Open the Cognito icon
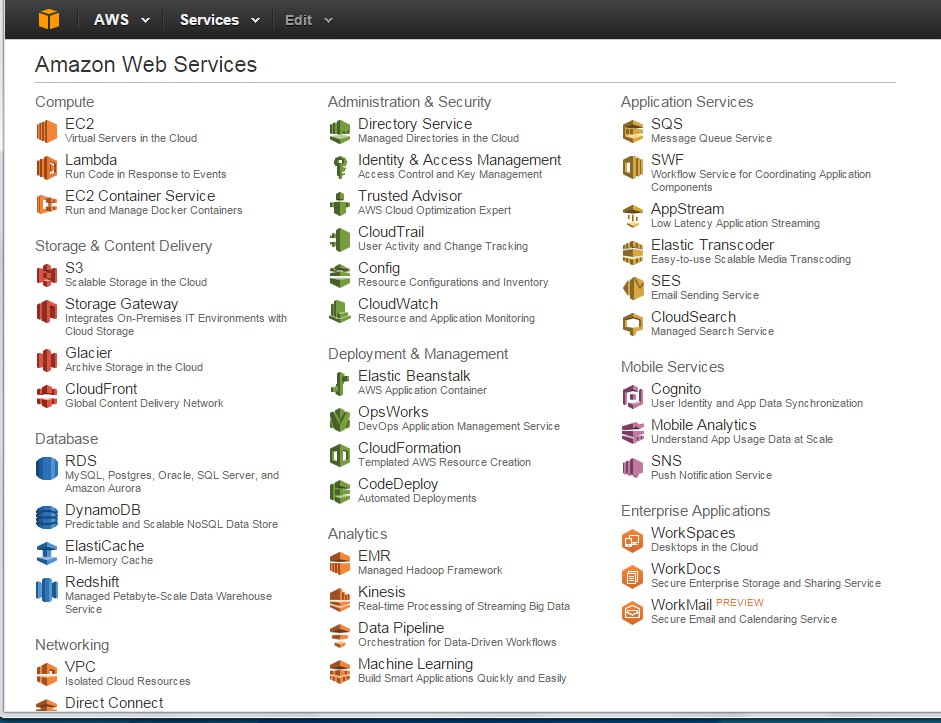The width and height of the screenshot is (941, 723). [632, 396]
